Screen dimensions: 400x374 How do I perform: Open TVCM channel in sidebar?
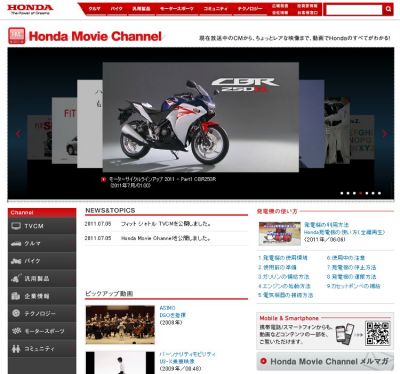[x=42, y=226]
